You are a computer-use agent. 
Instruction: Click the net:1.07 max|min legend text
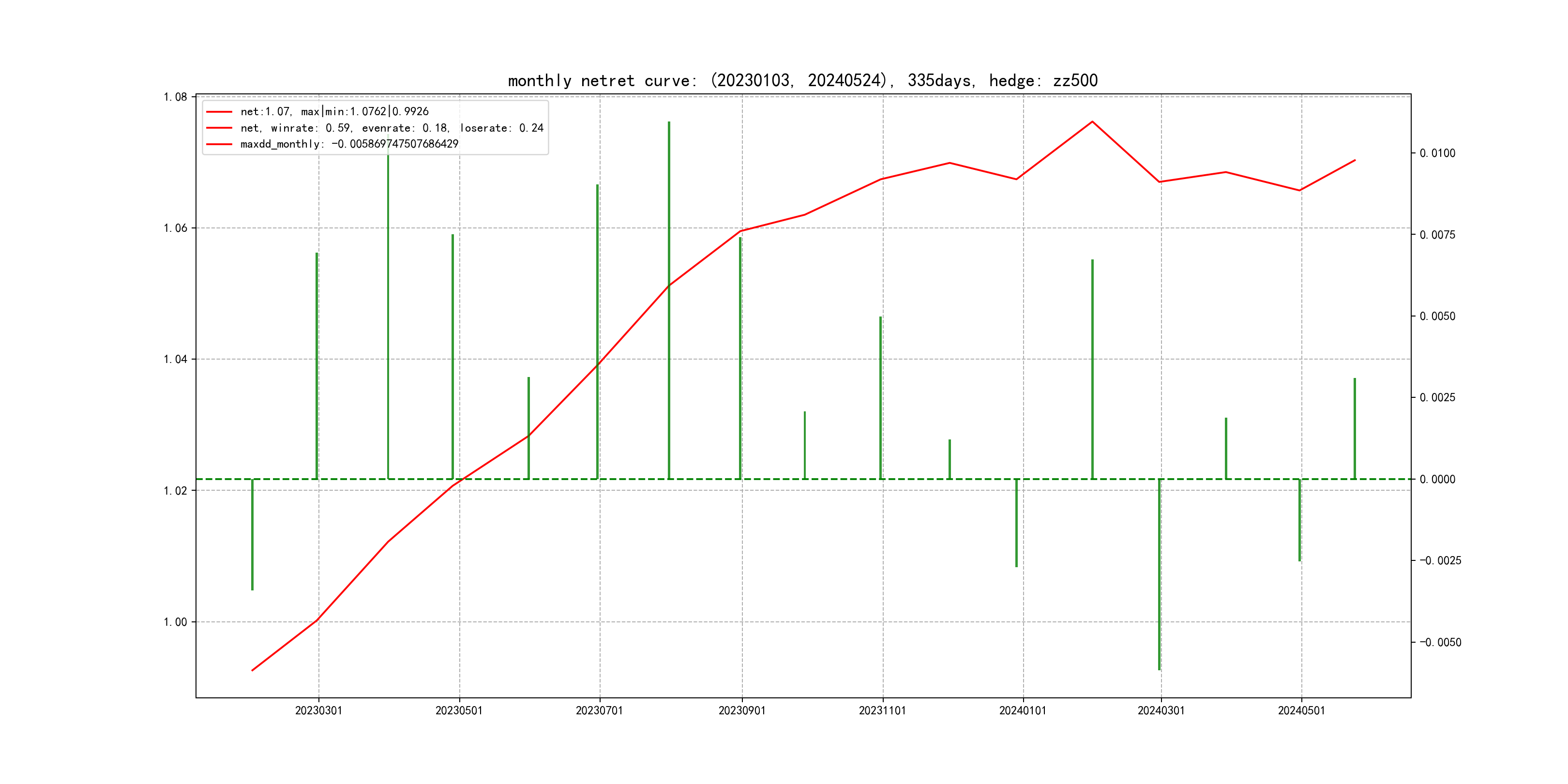pos(334,112)
